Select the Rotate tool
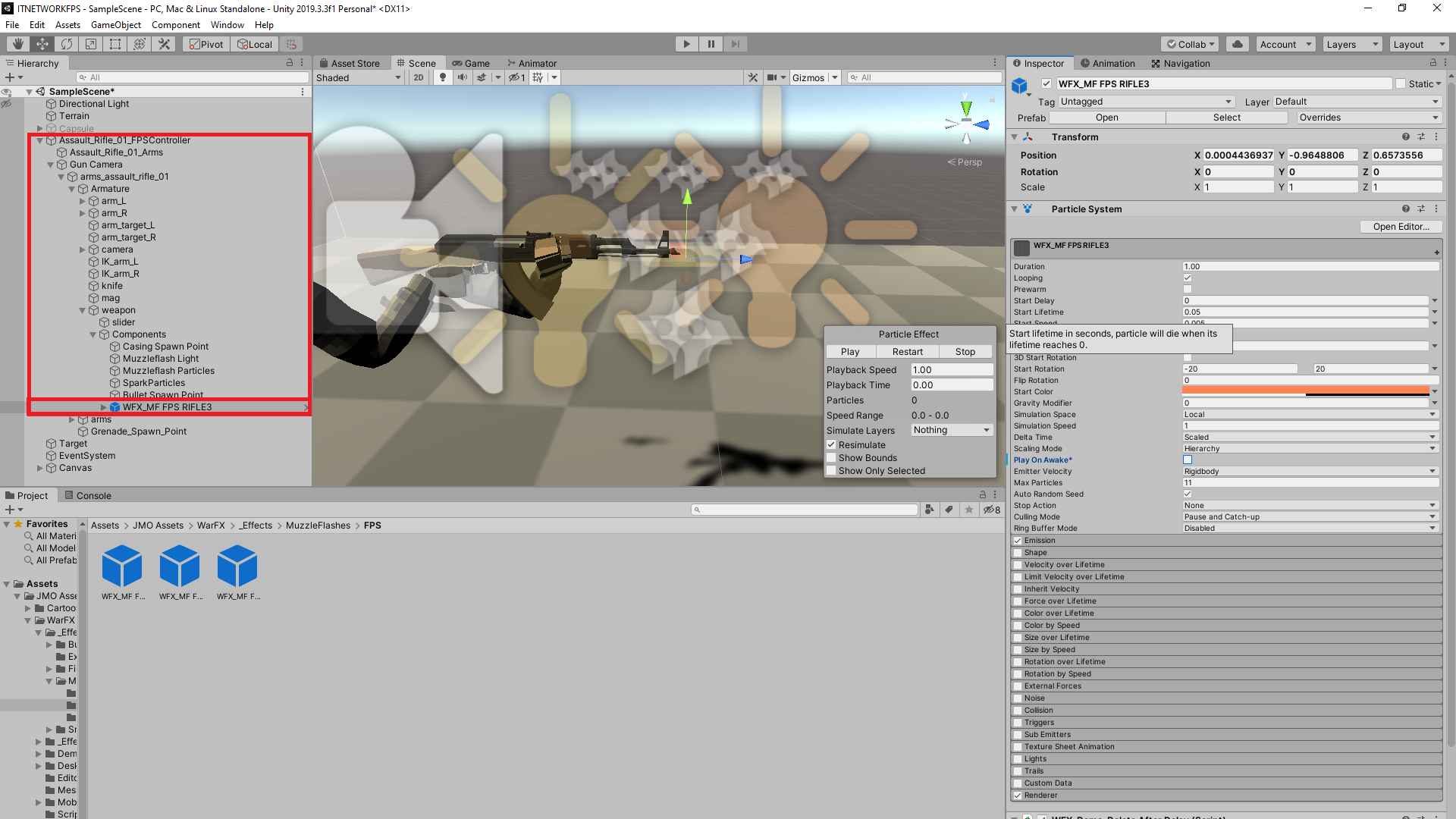This screenshot has width=1456, height=819. [67, 43]
